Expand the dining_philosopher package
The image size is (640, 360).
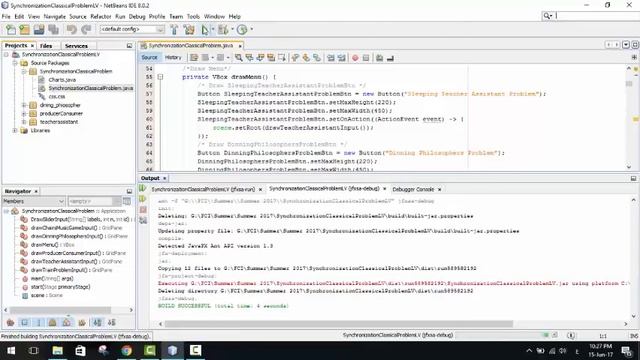point(24,105)
